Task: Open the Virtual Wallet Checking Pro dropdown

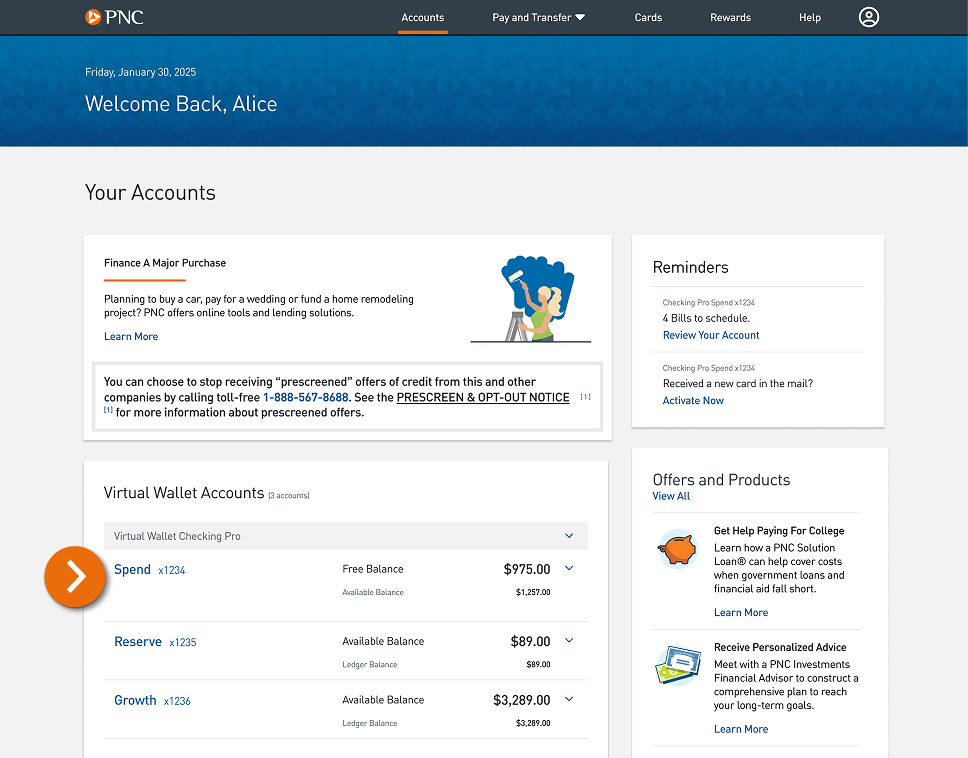Action: pyautogui.click(x=569, y=536)
